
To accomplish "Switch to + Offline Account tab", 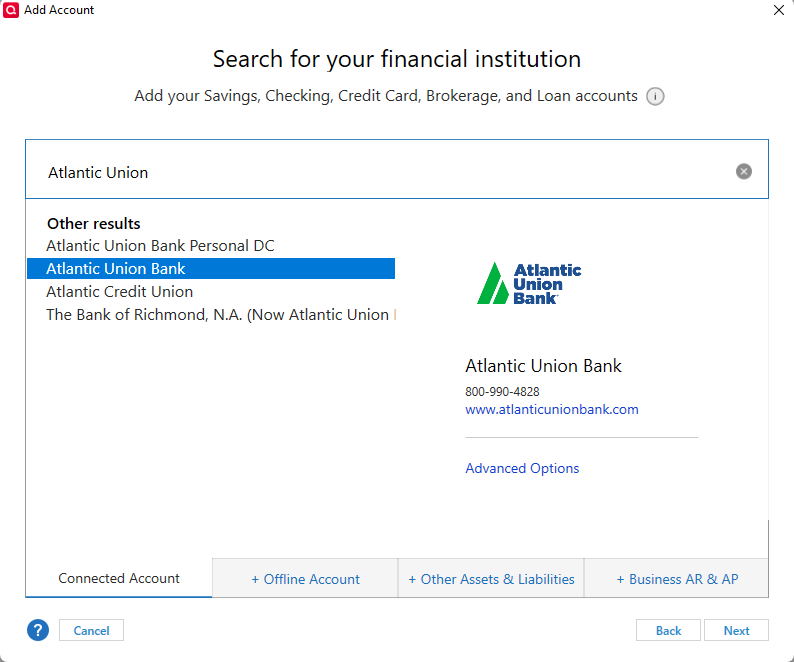I will point(305,578).
